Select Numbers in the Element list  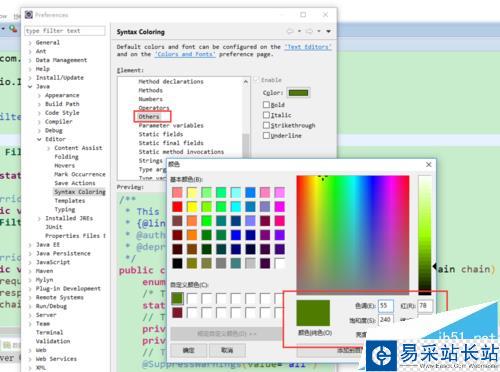point(151,99)
